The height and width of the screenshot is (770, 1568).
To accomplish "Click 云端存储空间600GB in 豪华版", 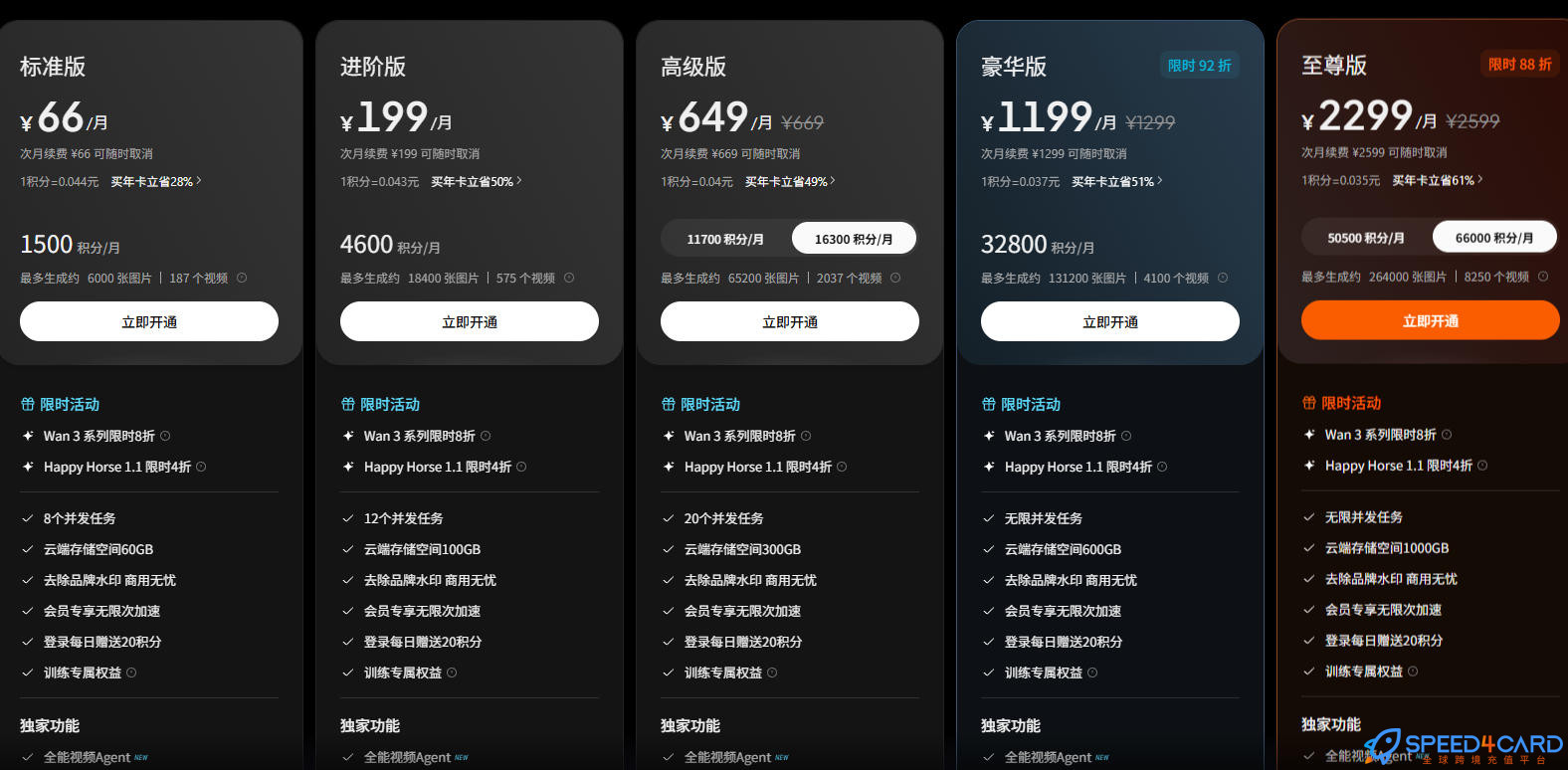I will (x=1063, y=549).
